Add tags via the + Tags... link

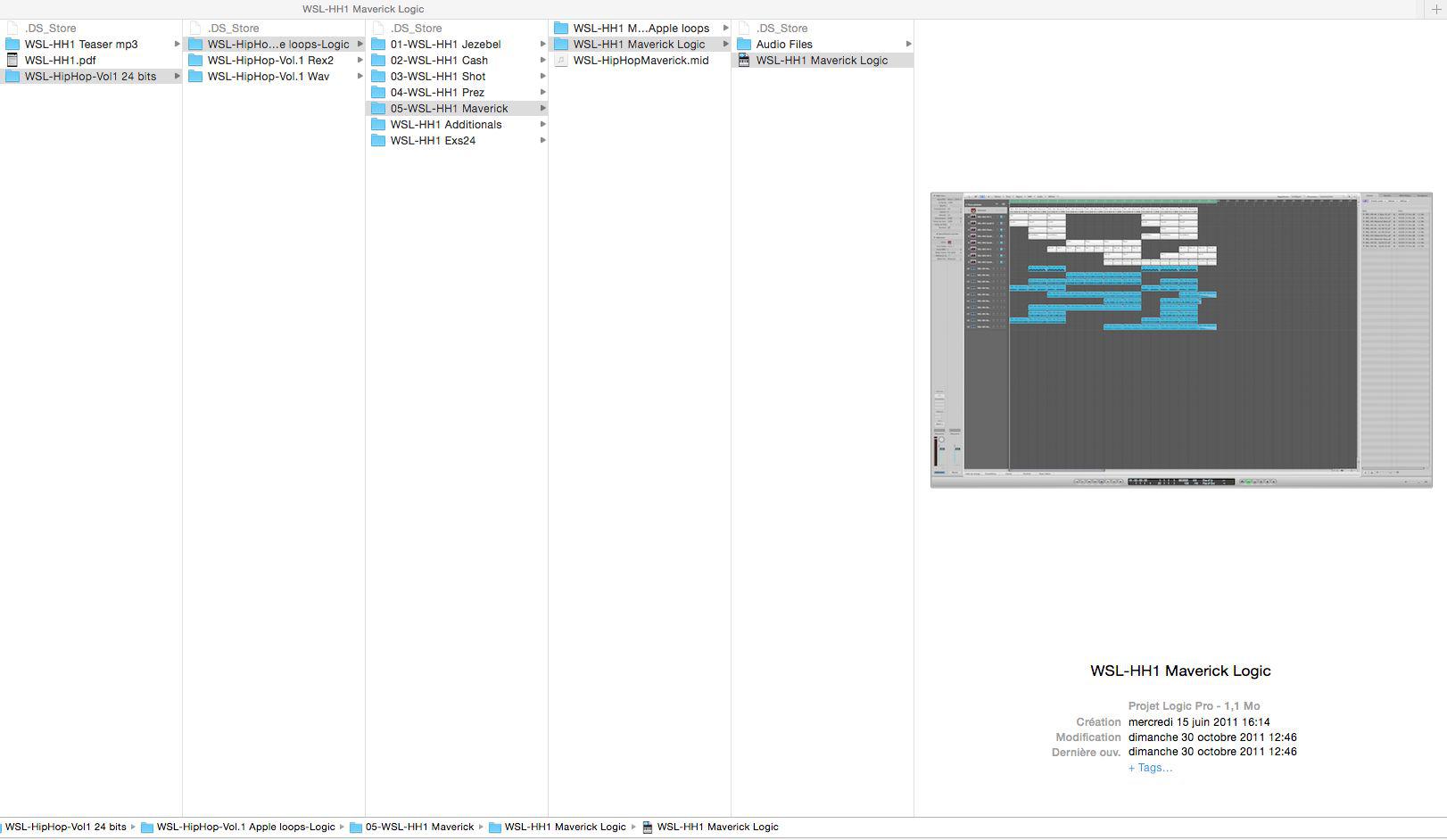click(x=1150, y=768)
